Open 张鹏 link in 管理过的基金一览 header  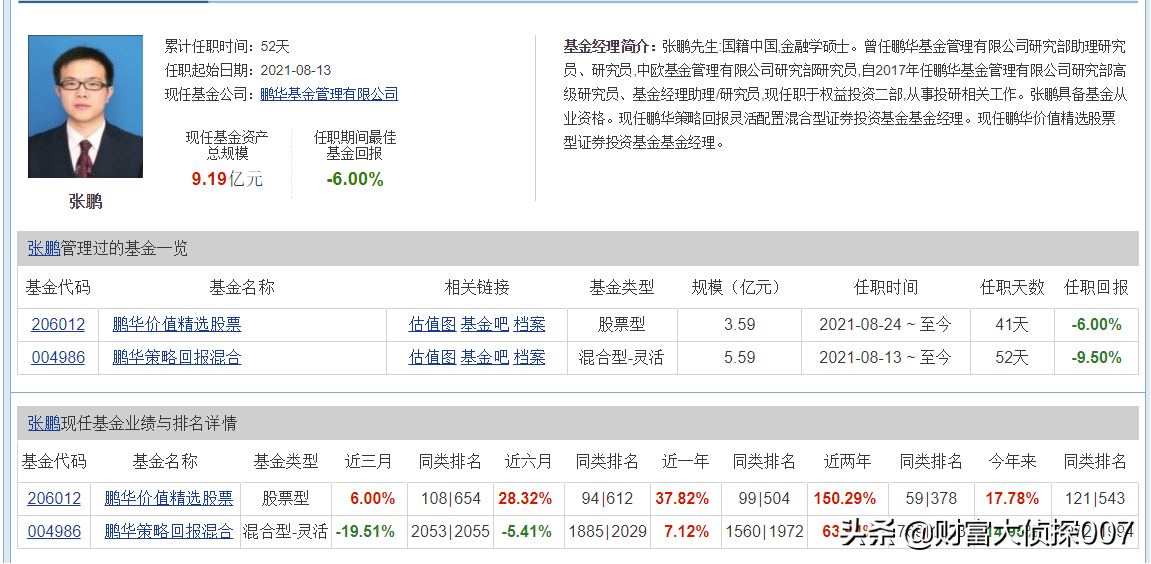point(44,248)
